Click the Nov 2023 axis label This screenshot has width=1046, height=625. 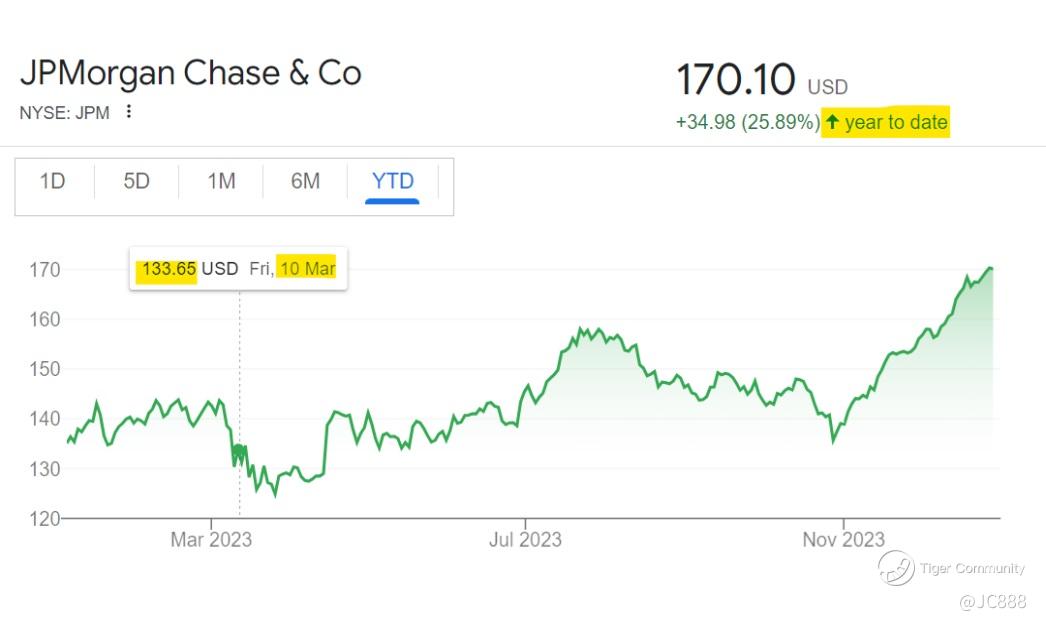843,540
